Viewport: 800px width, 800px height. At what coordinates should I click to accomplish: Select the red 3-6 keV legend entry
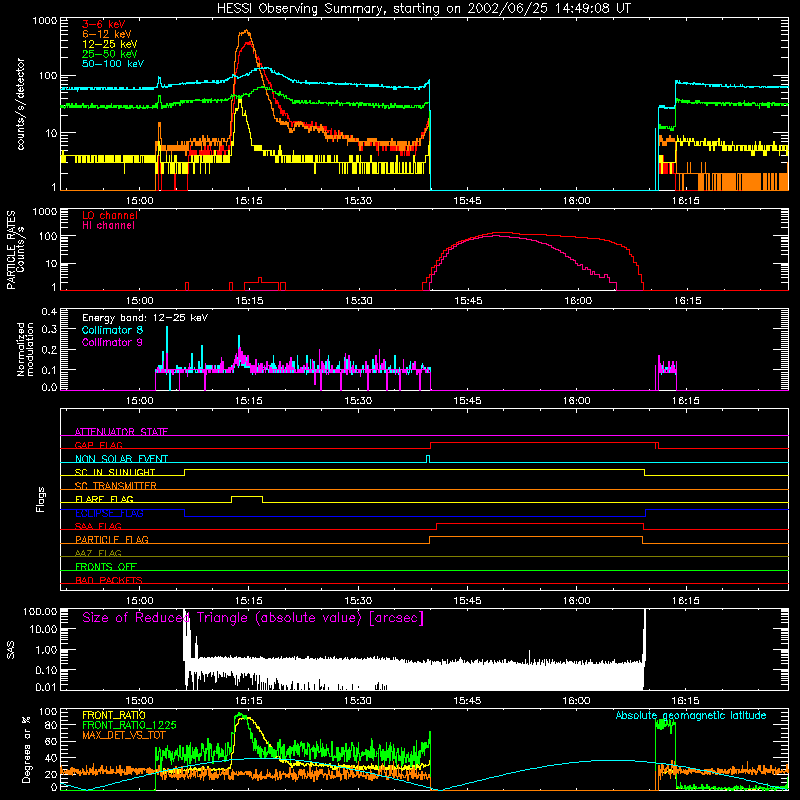point(104,24)
